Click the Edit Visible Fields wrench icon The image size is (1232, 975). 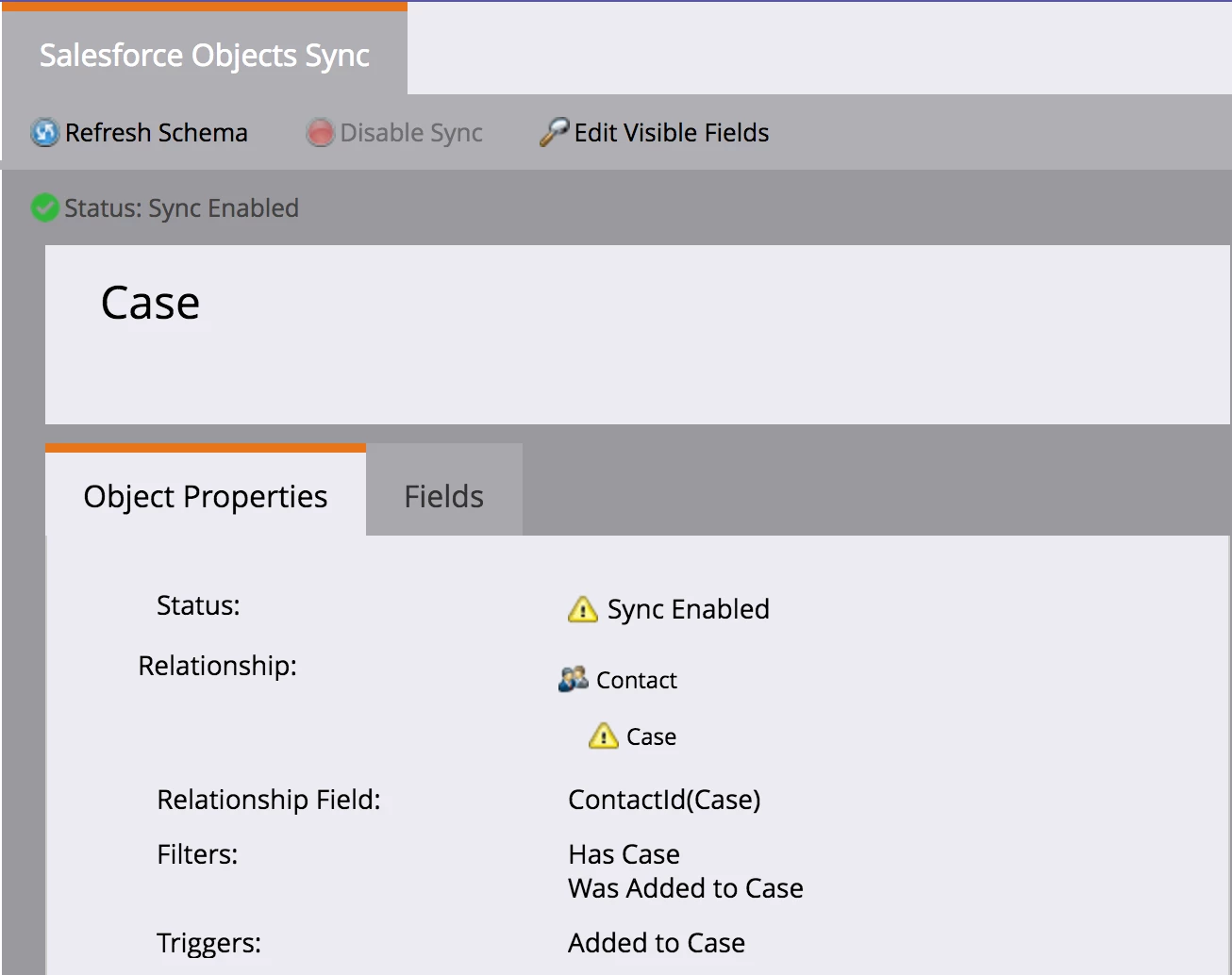pos(554,132)
